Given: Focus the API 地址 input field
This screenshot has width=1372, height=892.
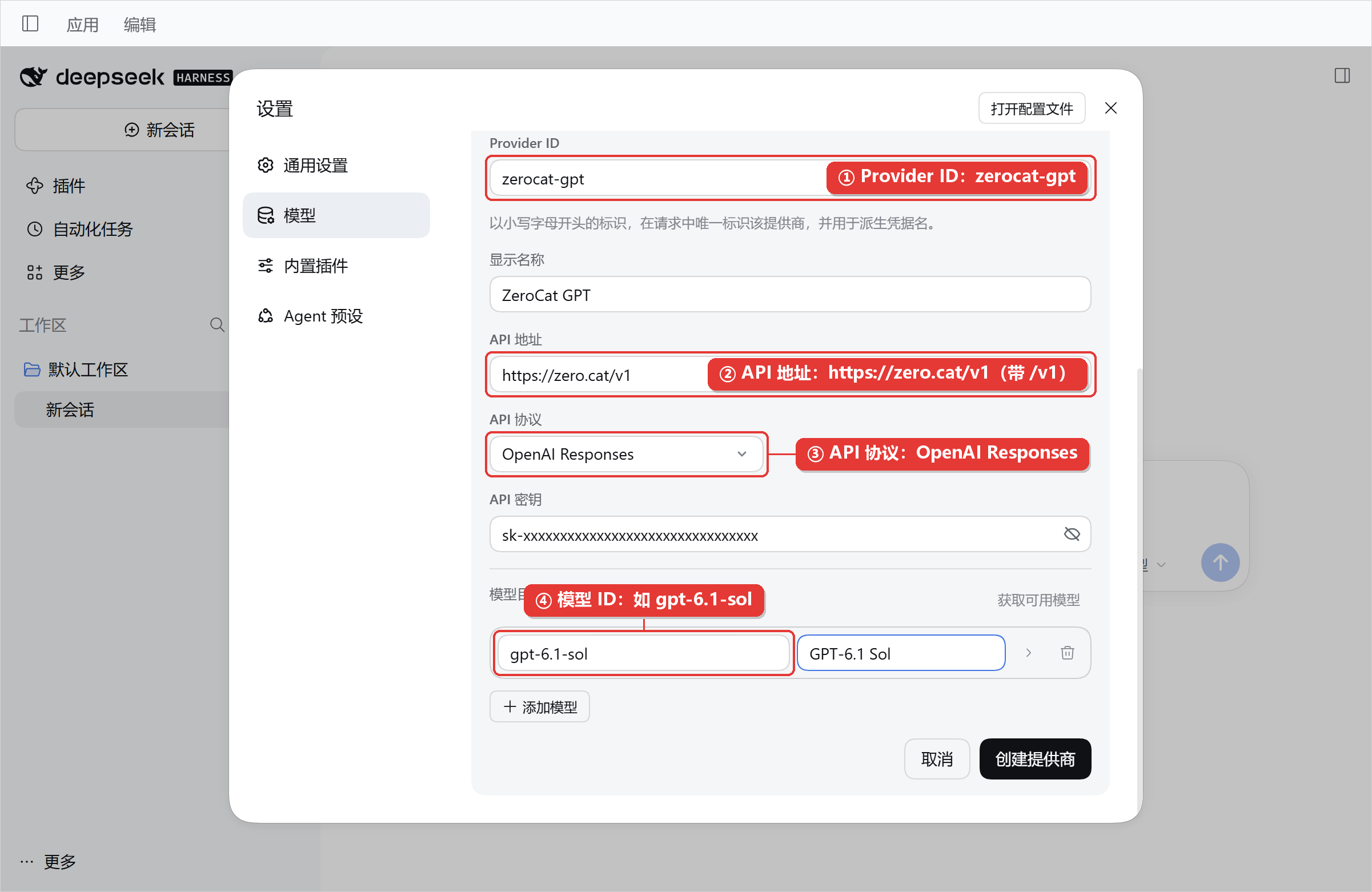Looking at the screenshot, I should point(790,375).
